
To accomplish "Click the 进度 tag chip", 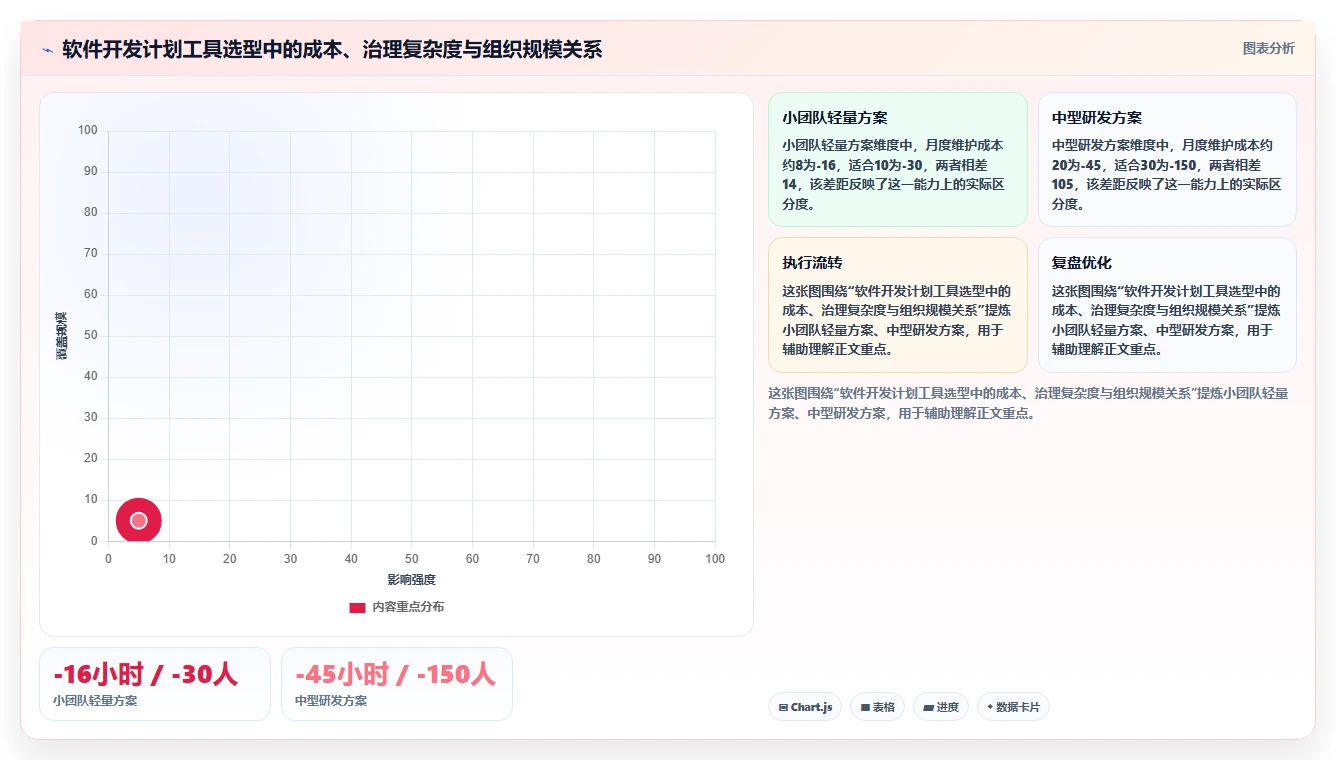I will (941, 707).
